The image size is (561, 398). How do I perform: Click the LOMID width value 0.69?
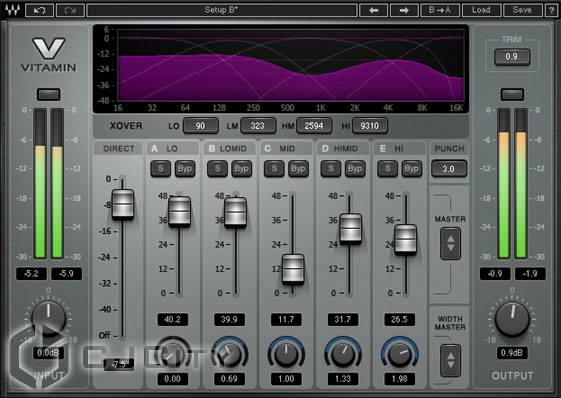coord(229,379)
